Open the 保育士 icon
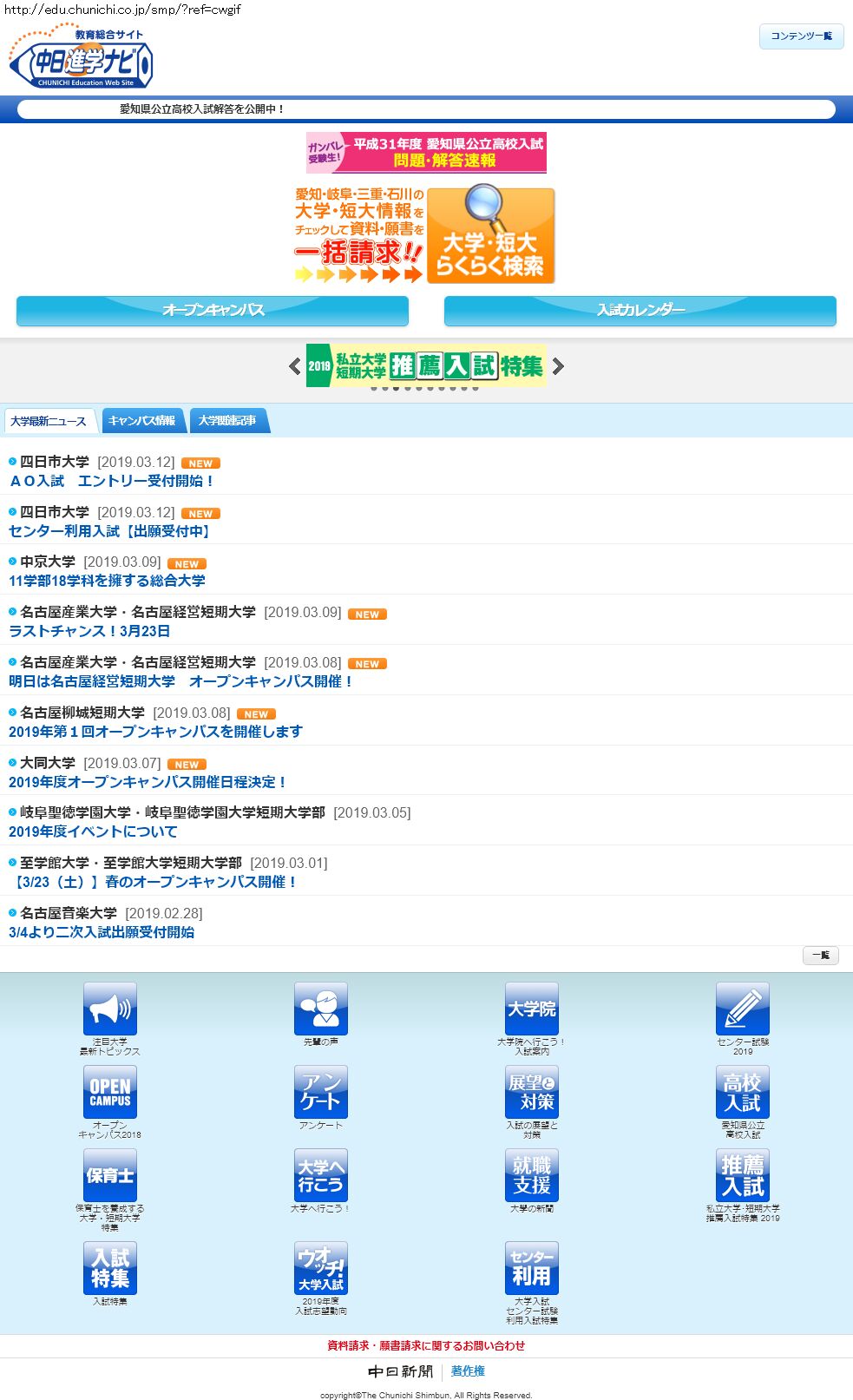This screenshot has height=1400, width=853. point(109,1175)
